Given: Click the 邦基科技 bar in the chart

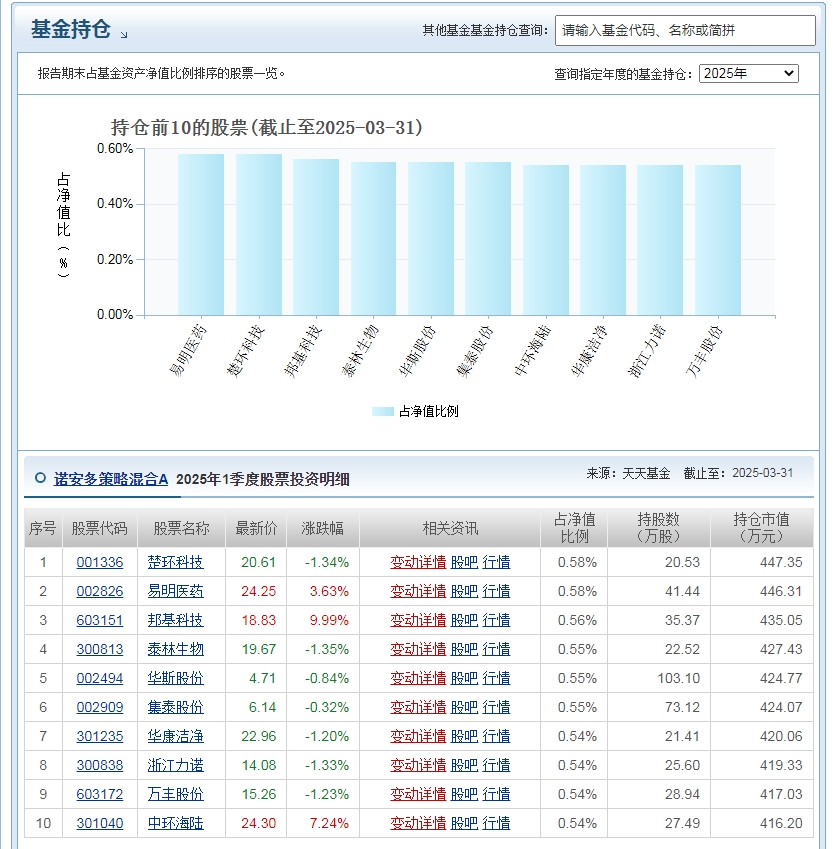Looking at the screenshot, I should coord(316,237).
